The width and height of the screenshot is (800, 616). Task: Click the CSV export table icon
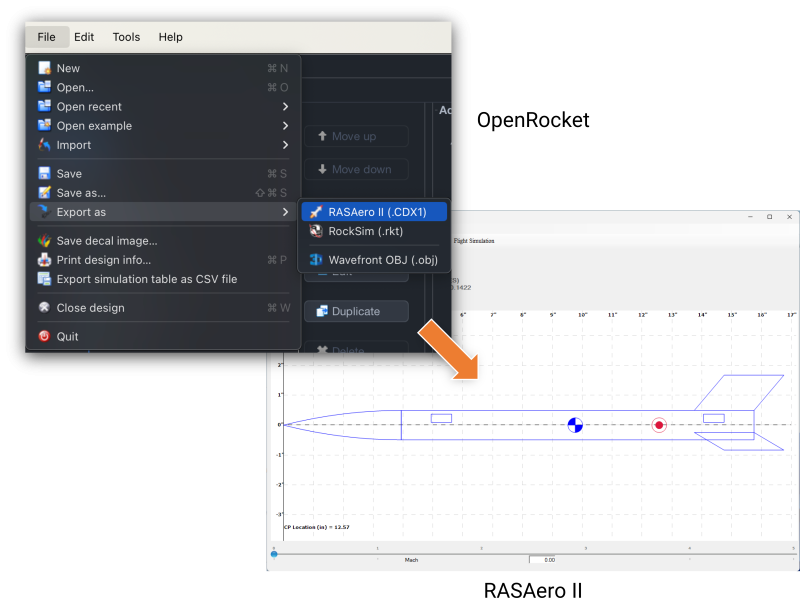pos(45,279)
